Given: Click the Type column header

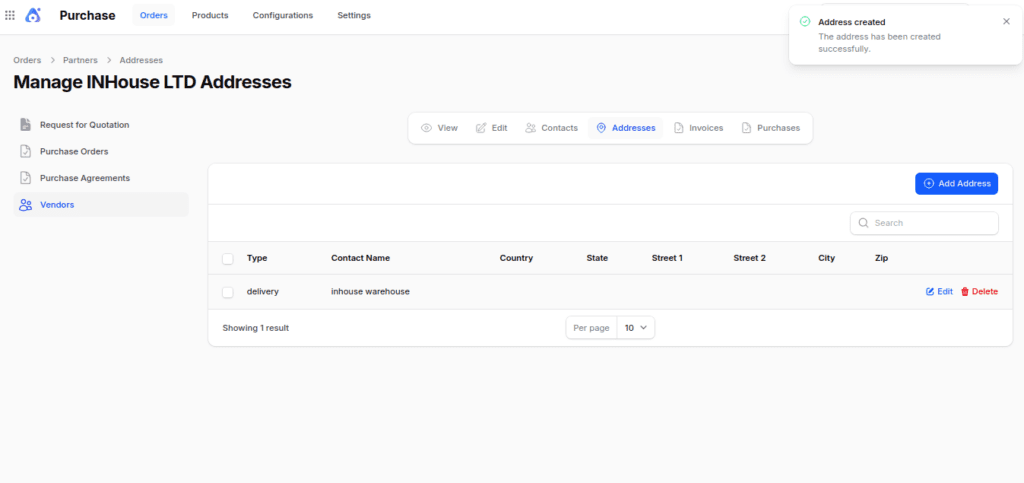Looking at the screenshot, I should coord(257,258).
